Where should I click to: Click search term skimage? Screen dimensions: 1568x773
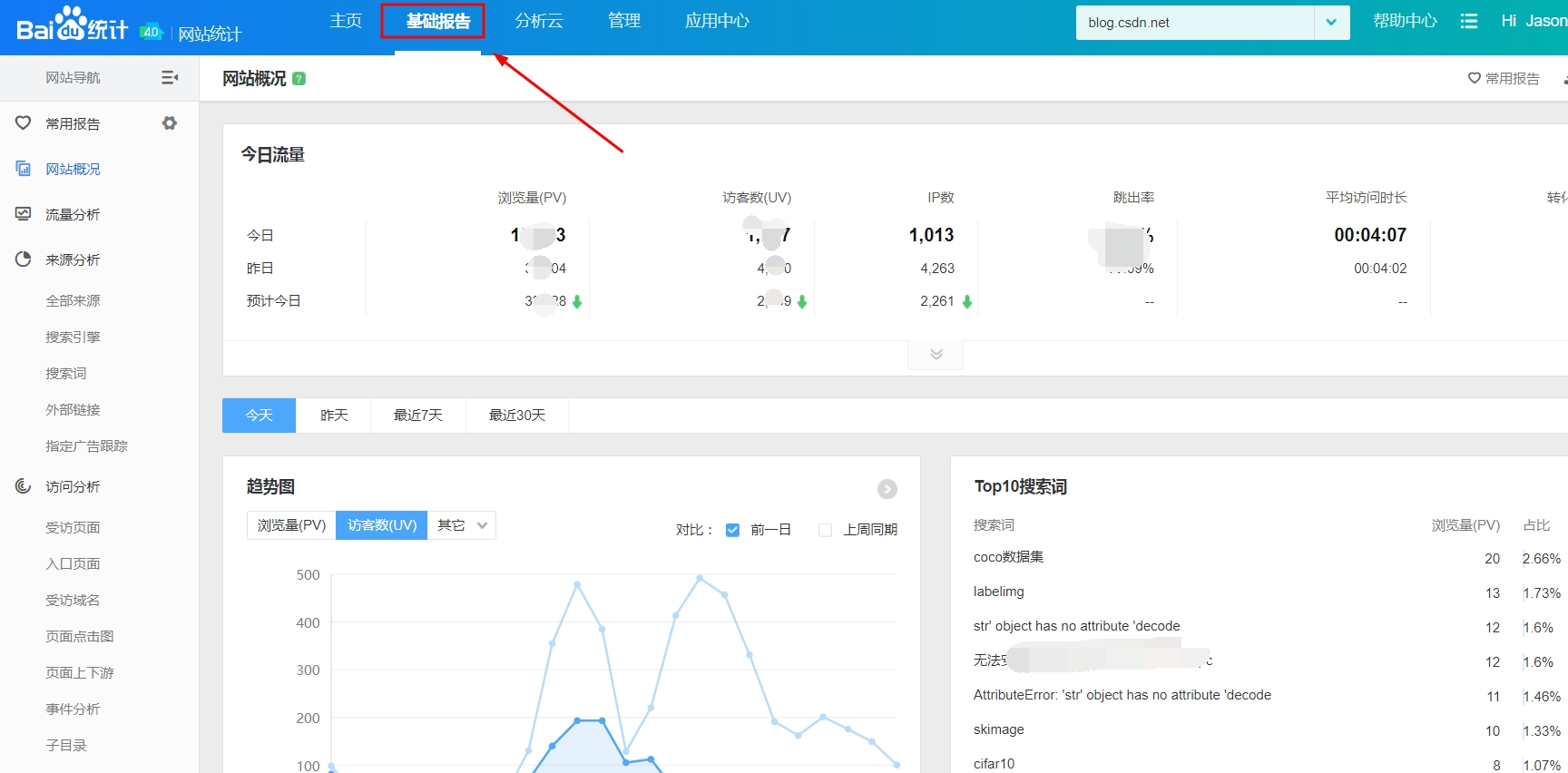pyautogui.click(x=999, y=729)
